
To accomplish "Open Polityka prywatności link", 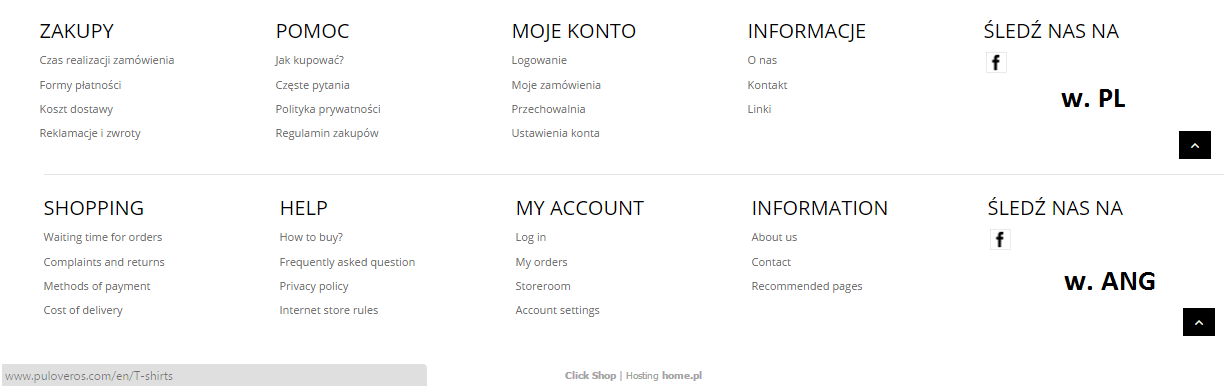I will coord(328,109).
